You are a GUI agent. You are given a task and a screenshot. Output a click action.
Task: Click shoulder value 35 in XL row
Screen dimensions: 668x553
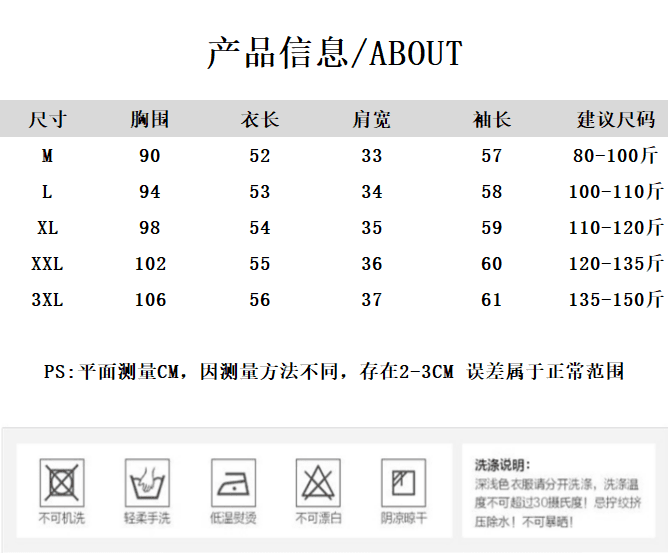coord(372,228)
